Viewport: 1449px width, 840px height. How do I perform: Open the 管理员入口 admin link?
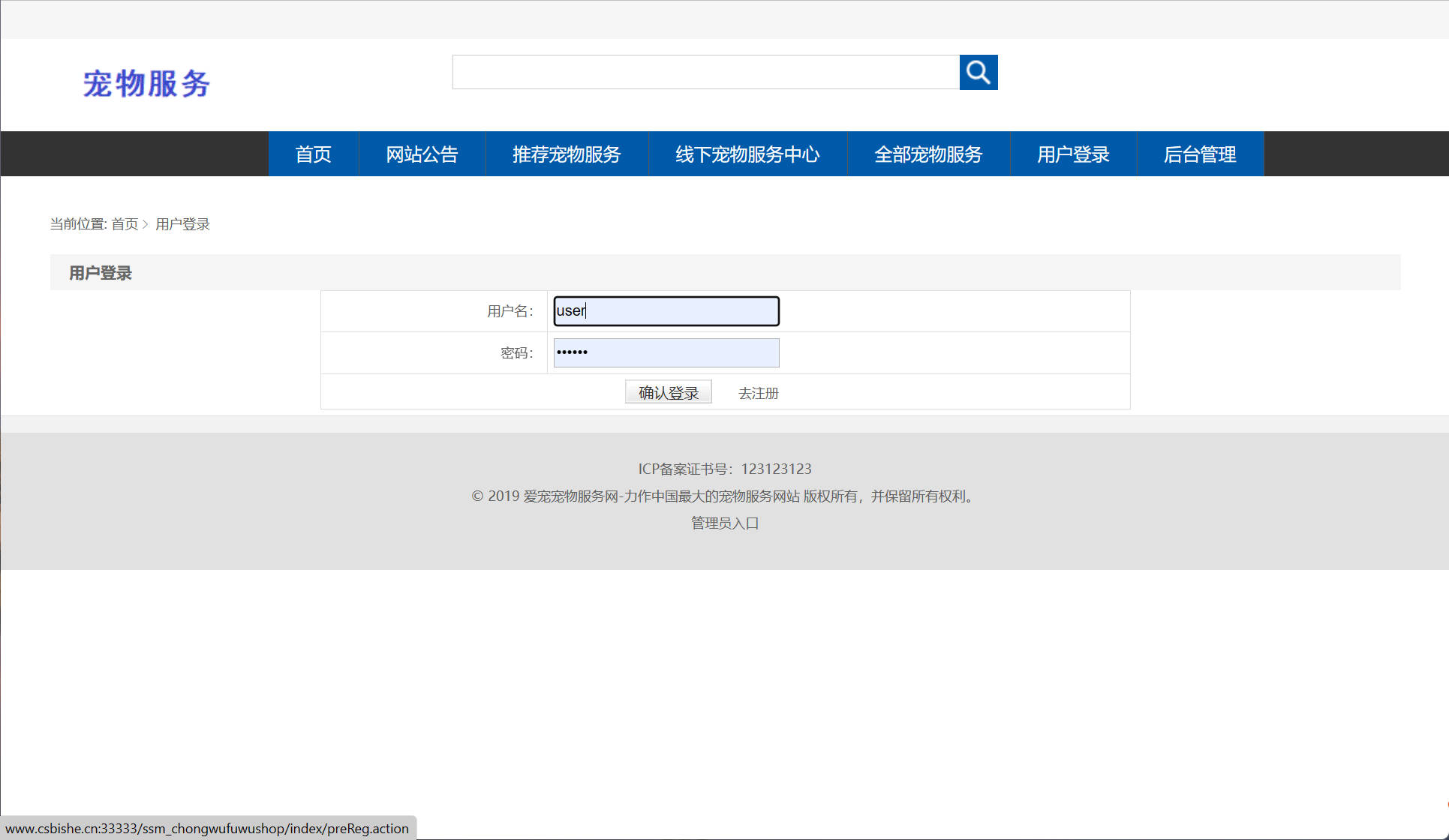pyautogui.click(x=724, y=523)
